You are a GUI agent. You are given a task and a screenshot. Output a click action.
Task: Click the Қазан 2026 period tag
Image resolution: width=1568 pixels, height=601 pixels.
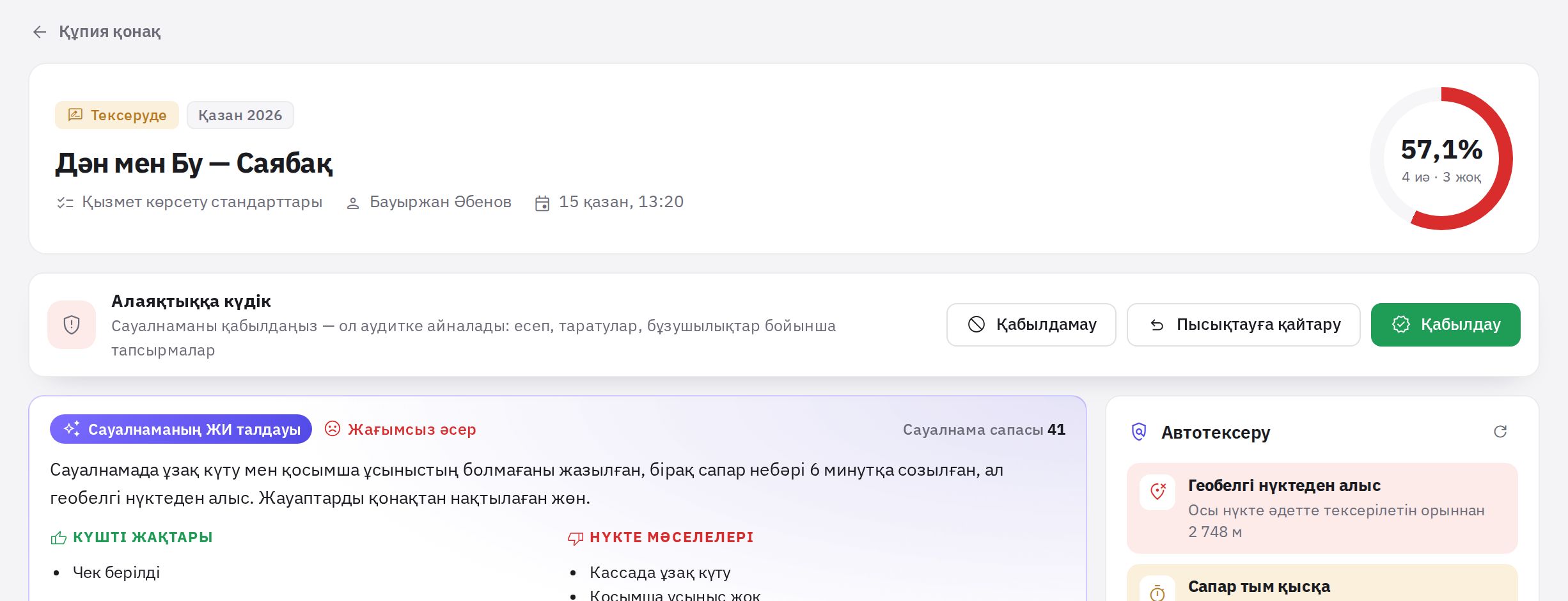[x=240, y=115]
